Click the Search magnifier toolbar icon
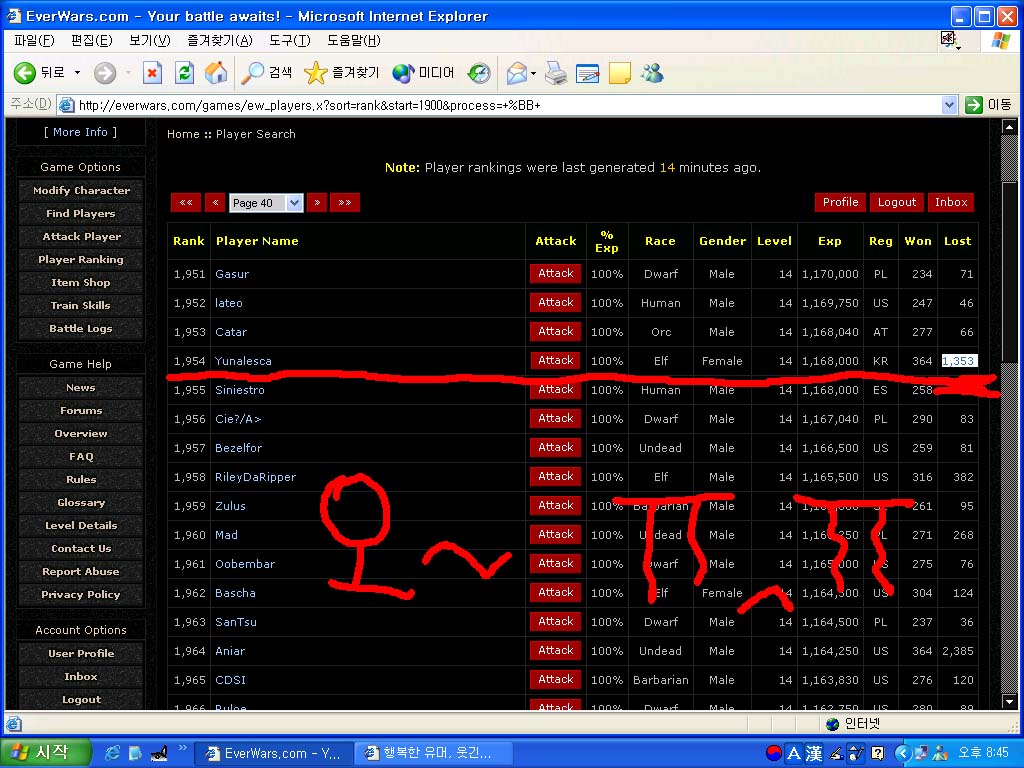1024x768 pixels. pyautogui.click(x=252, y=72)
